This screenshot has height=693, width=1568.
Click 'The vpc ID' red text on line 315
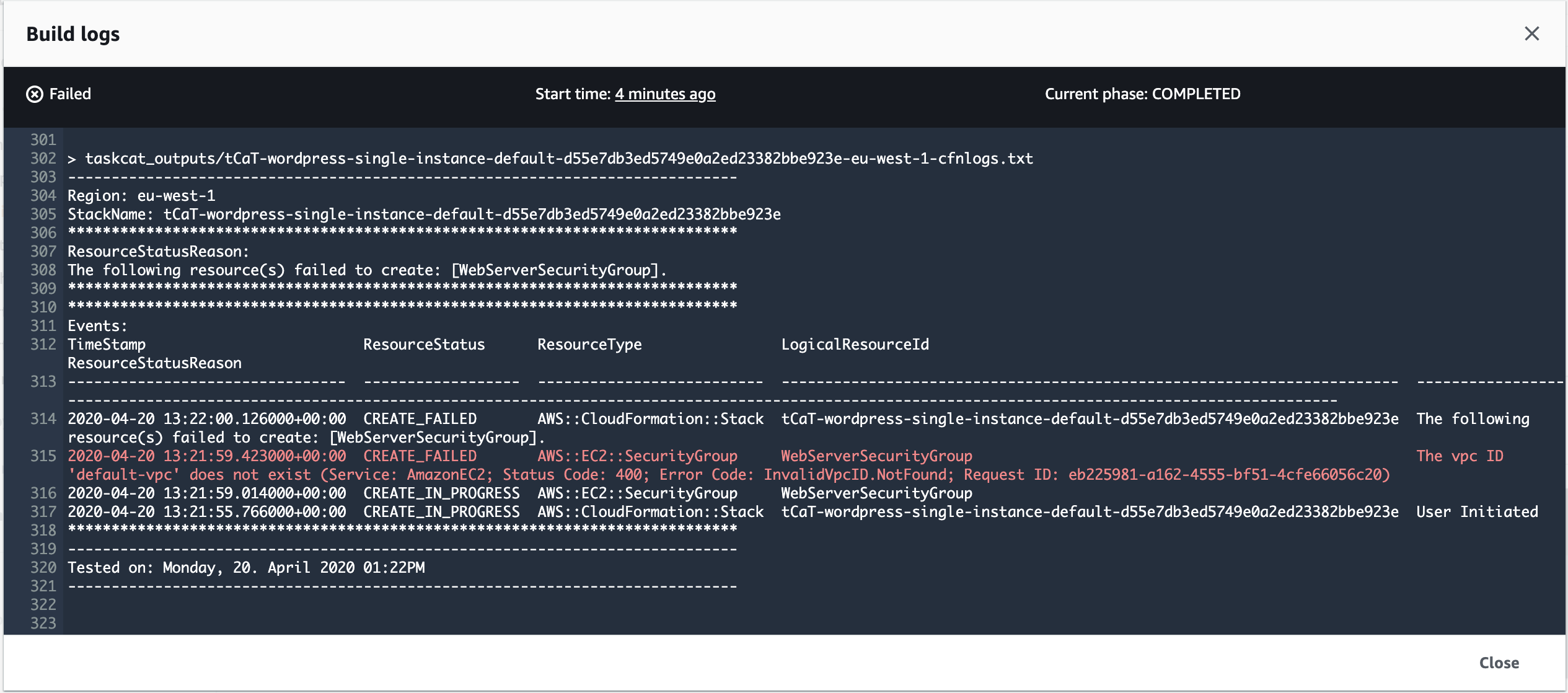1460,456
